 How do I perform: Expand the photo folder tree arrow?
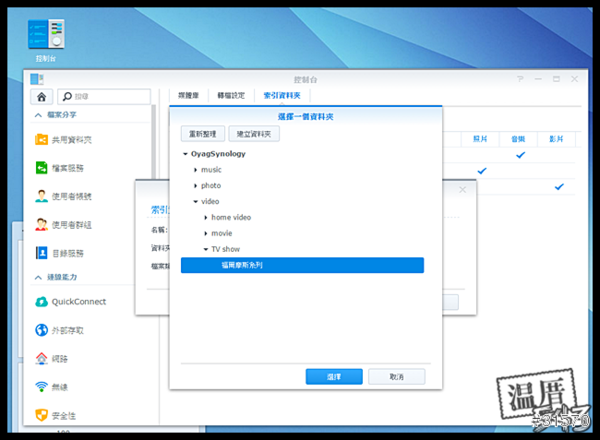[x=195, y=186]
